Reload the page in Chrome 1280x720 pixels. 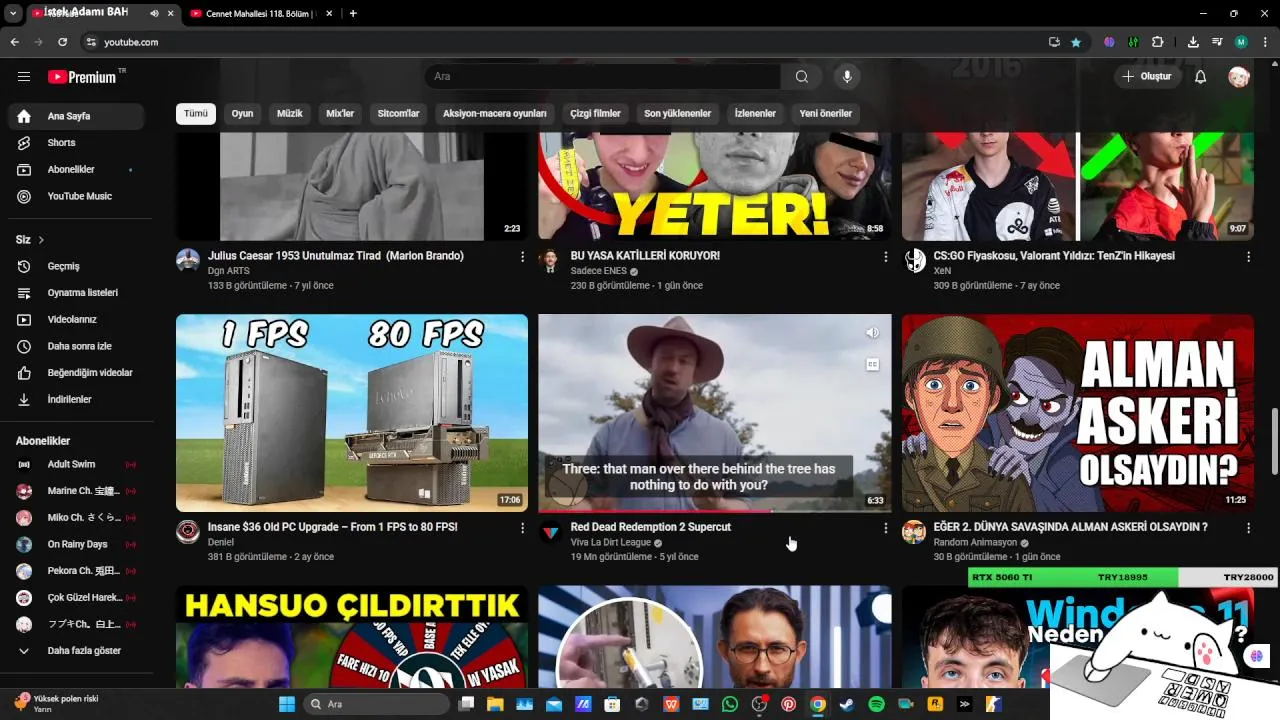click(x=62, y=42)
